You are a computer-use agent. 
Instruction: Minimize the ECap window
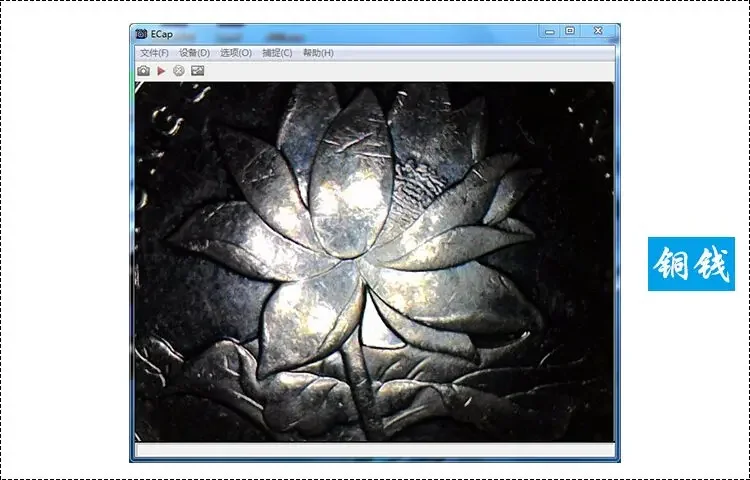tap(550, 32)
